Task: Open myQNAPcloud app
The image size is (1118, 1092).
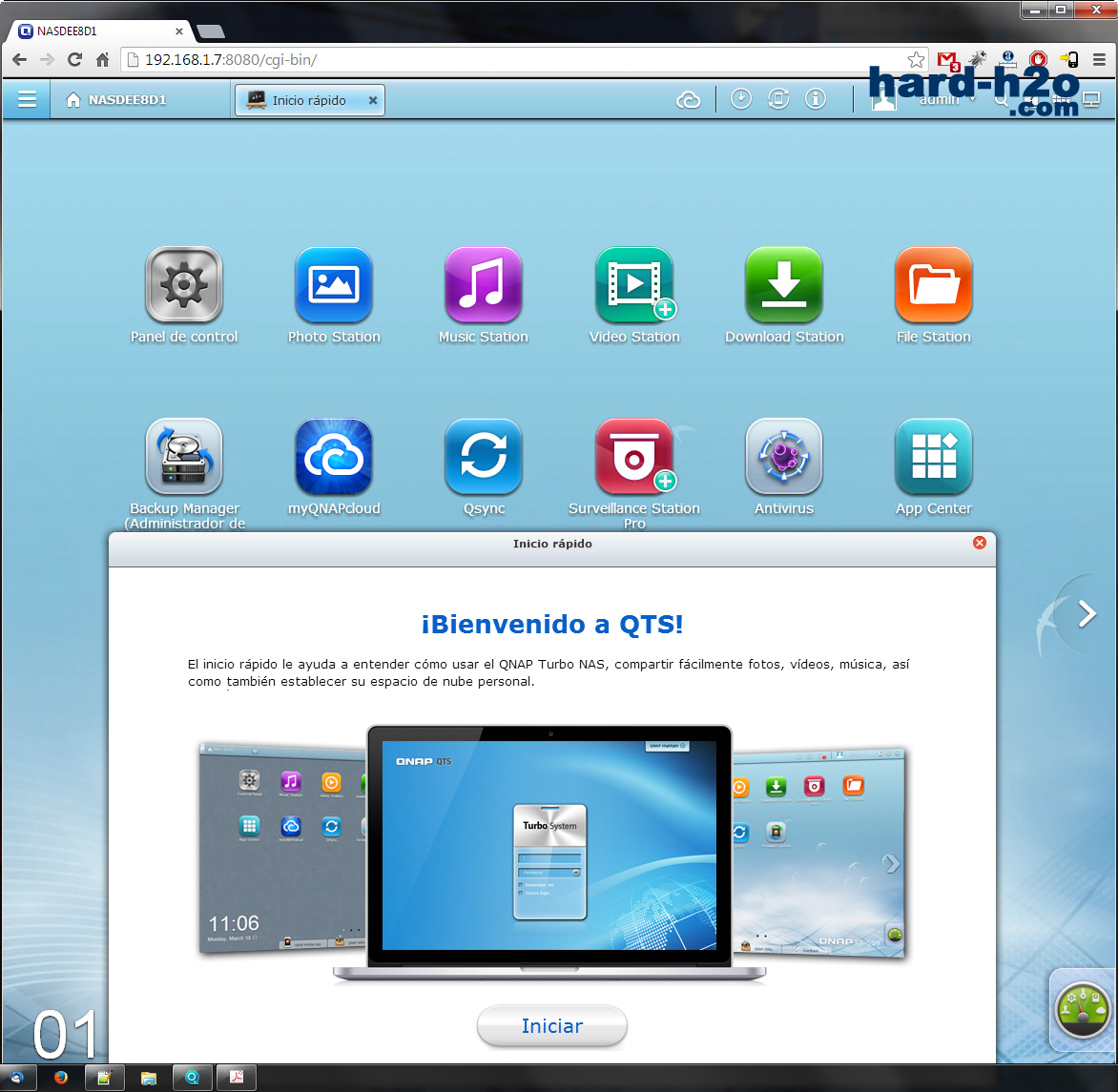Action: coord(334,456)
